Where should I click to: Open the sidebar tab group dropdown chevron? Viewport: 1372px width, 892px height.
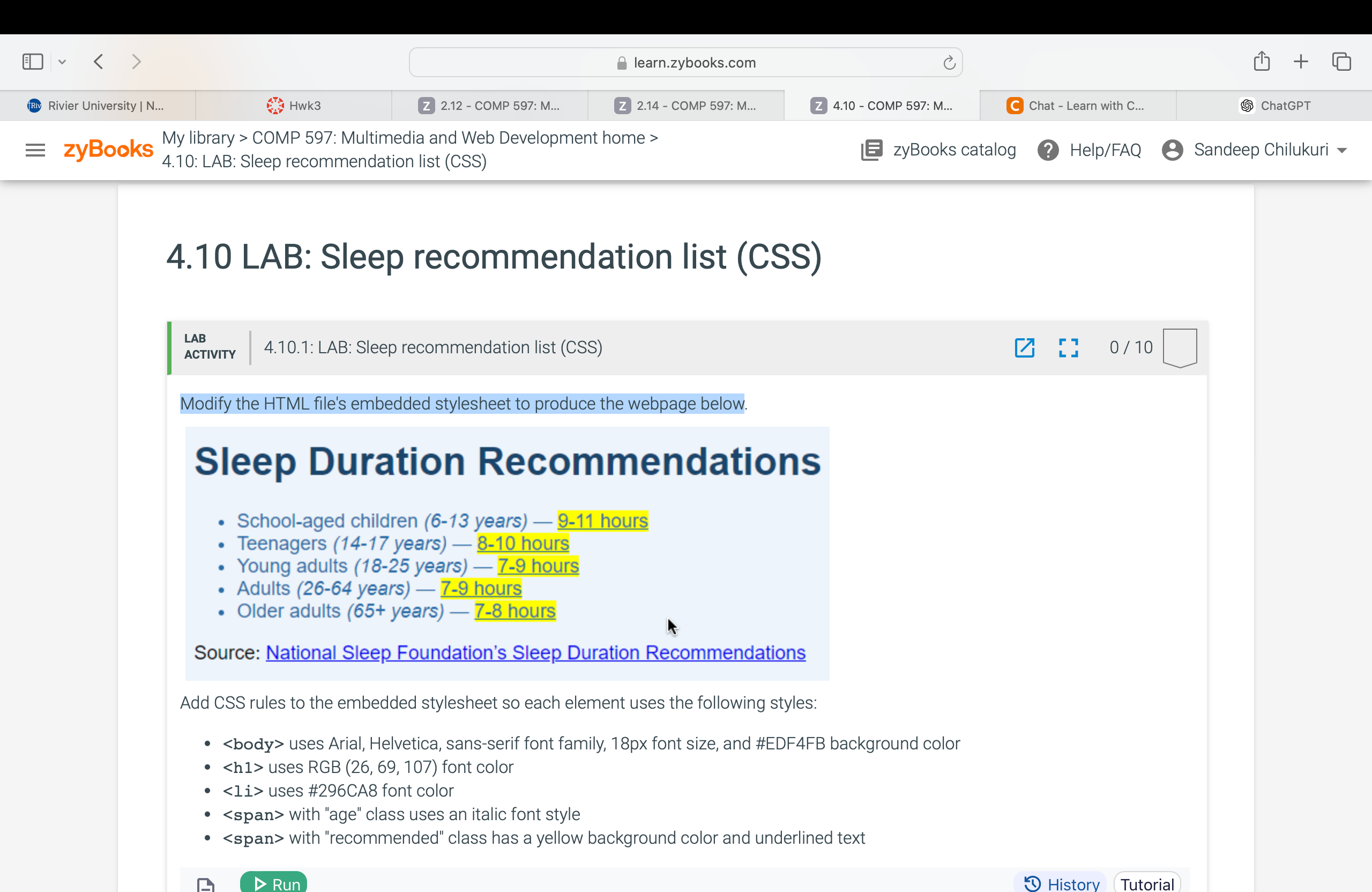[62, 61]
